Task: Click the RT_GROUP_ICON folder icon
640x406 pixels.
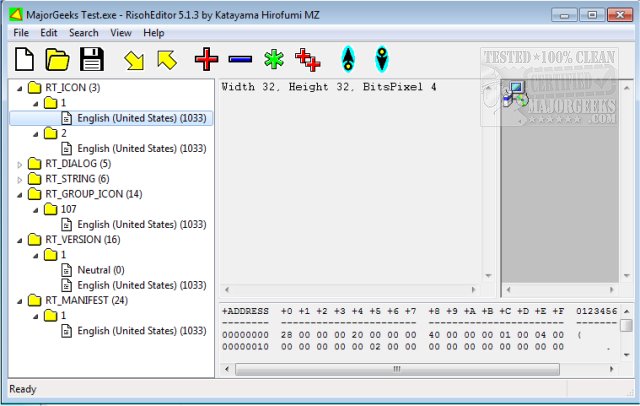Action: (35, 194)
